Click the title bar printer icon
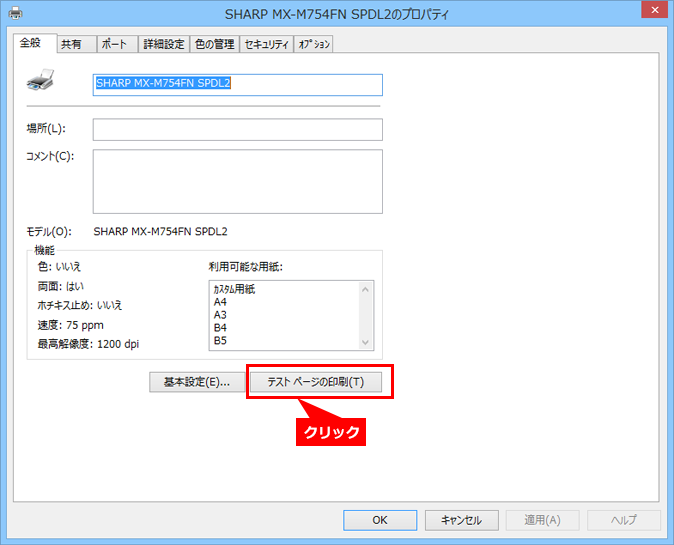 (x=15, y=14)
